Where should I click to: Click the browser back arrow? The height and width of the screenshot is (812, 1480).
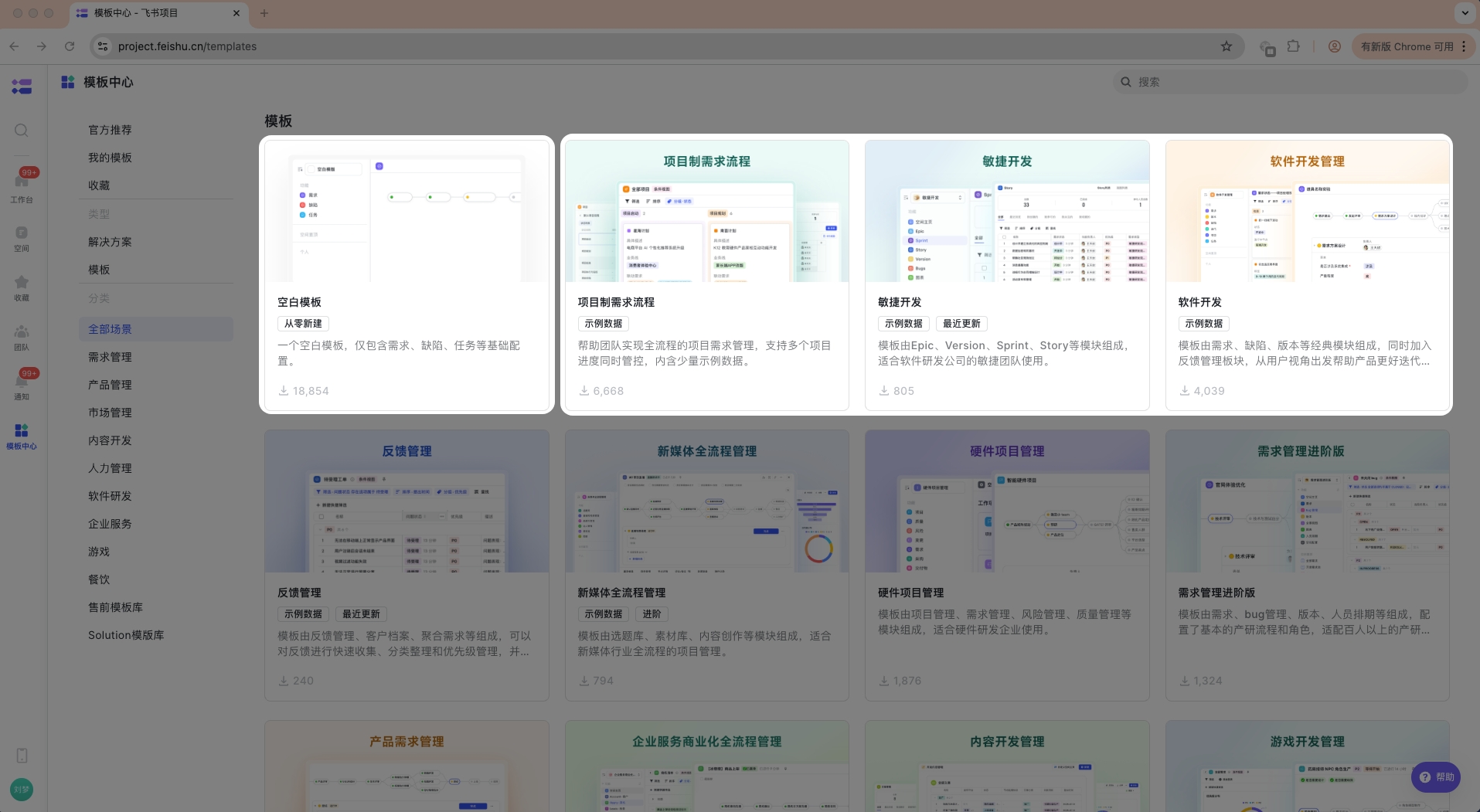pyautogui.click(x=15, y=46)
